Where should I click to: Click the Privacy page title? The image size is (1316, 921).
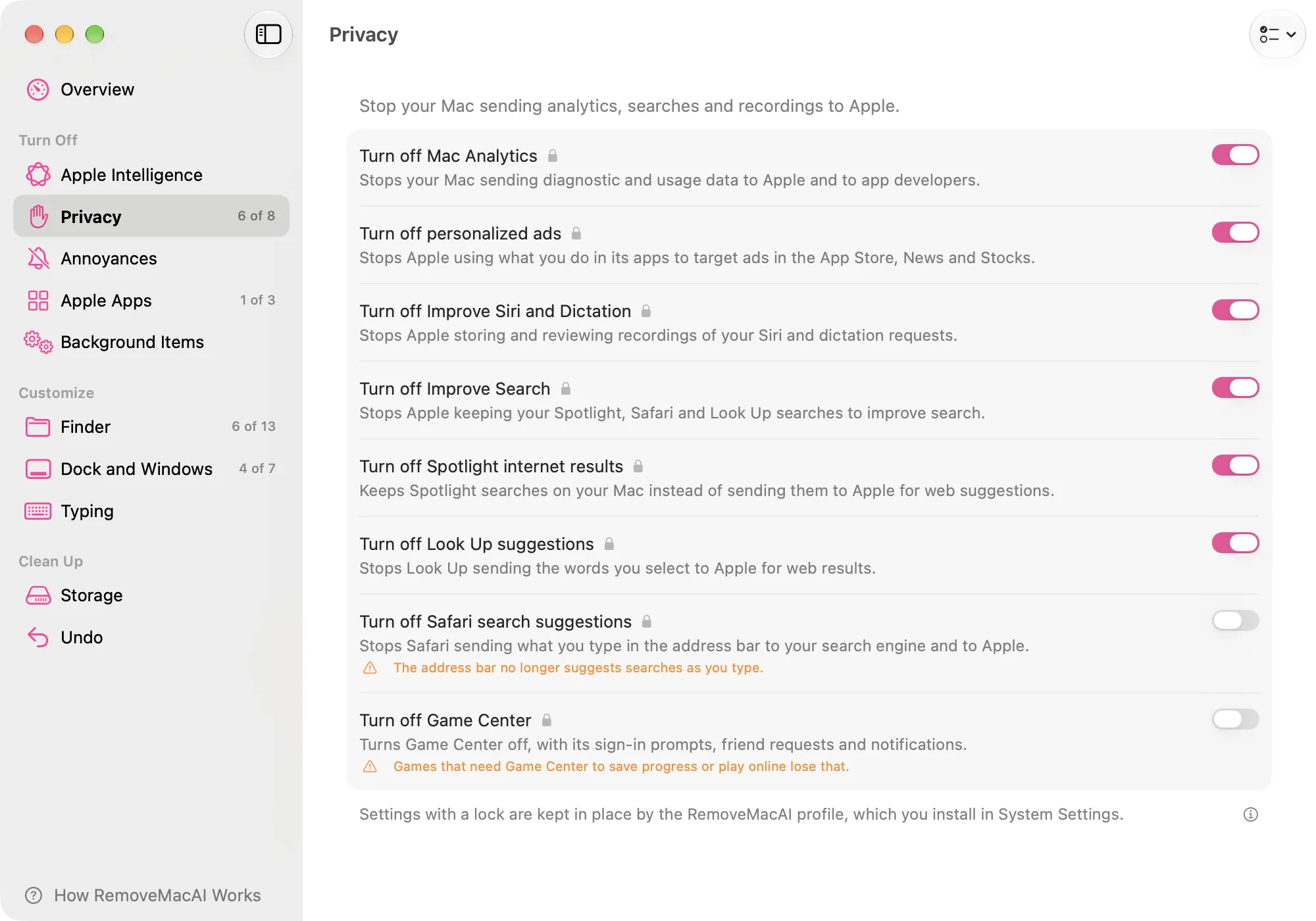364,34
